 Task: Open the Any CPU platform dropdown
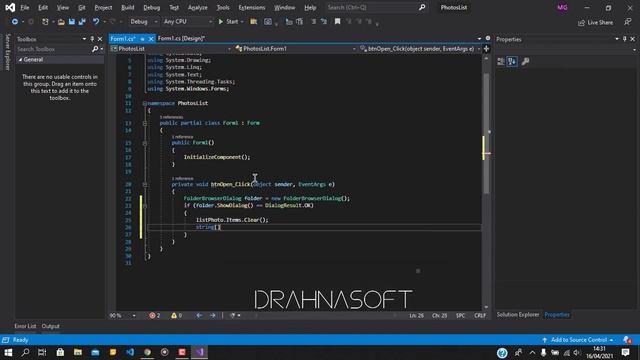click(187, 22)
